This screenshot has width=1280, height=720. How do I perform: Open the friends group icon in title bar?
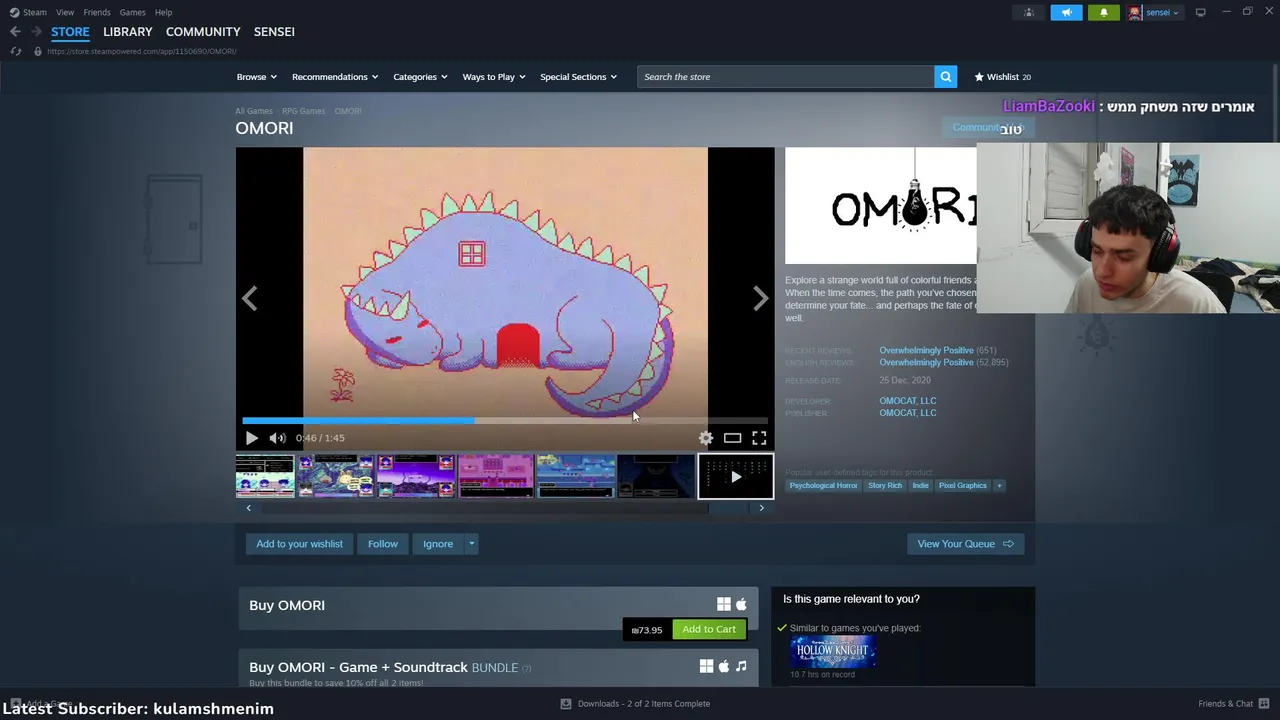[1029, 12]
